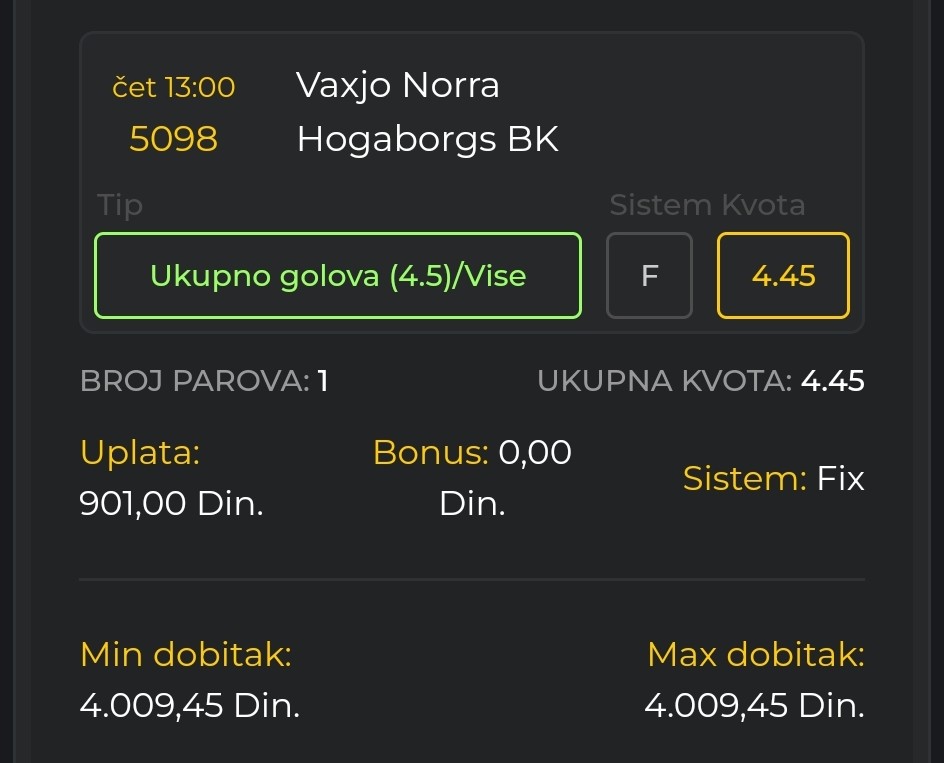
Task: Select the čet 13:00 match time
Action: point(174,88)
